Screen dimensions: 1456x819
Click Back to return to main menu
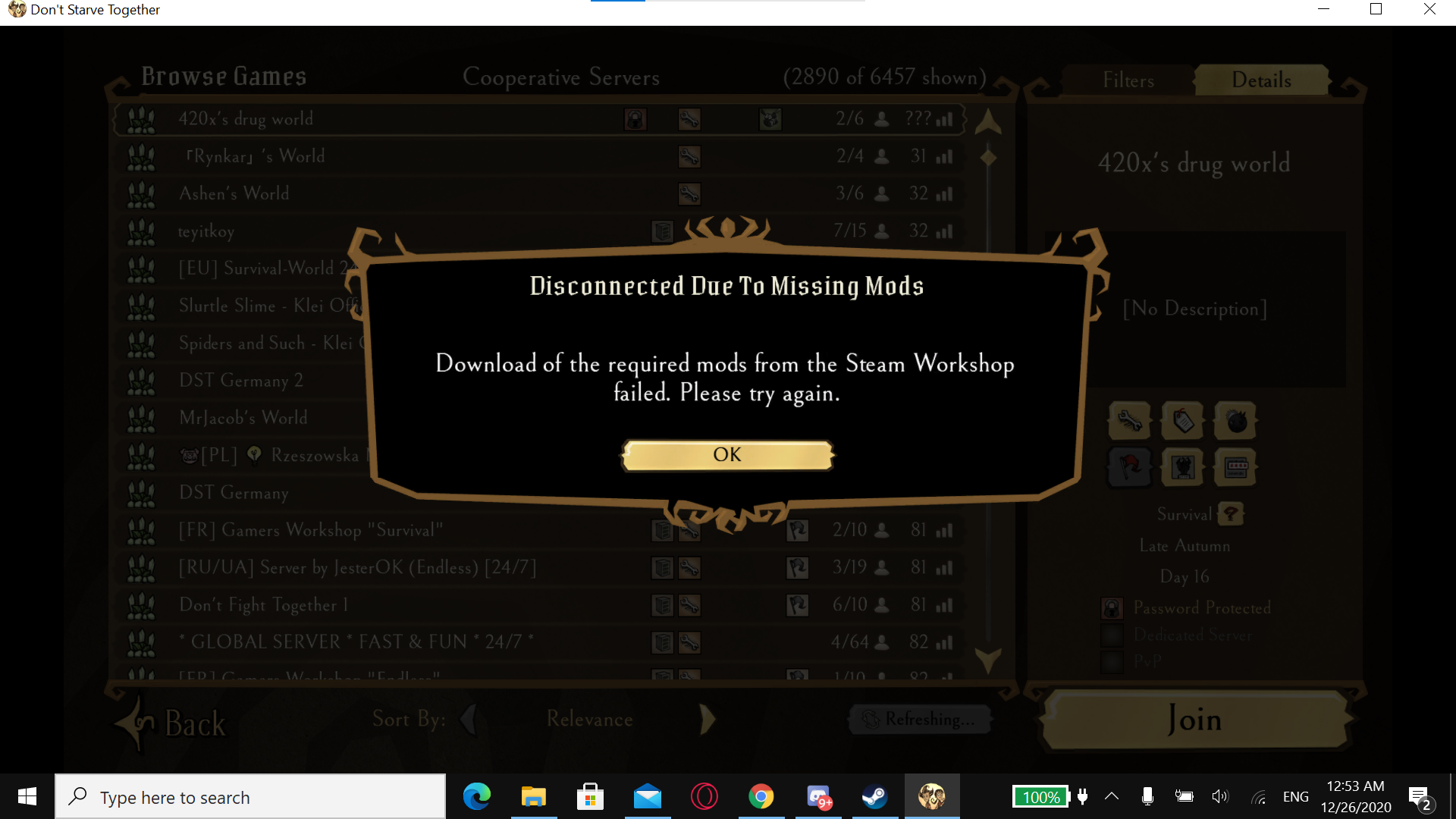186,720
